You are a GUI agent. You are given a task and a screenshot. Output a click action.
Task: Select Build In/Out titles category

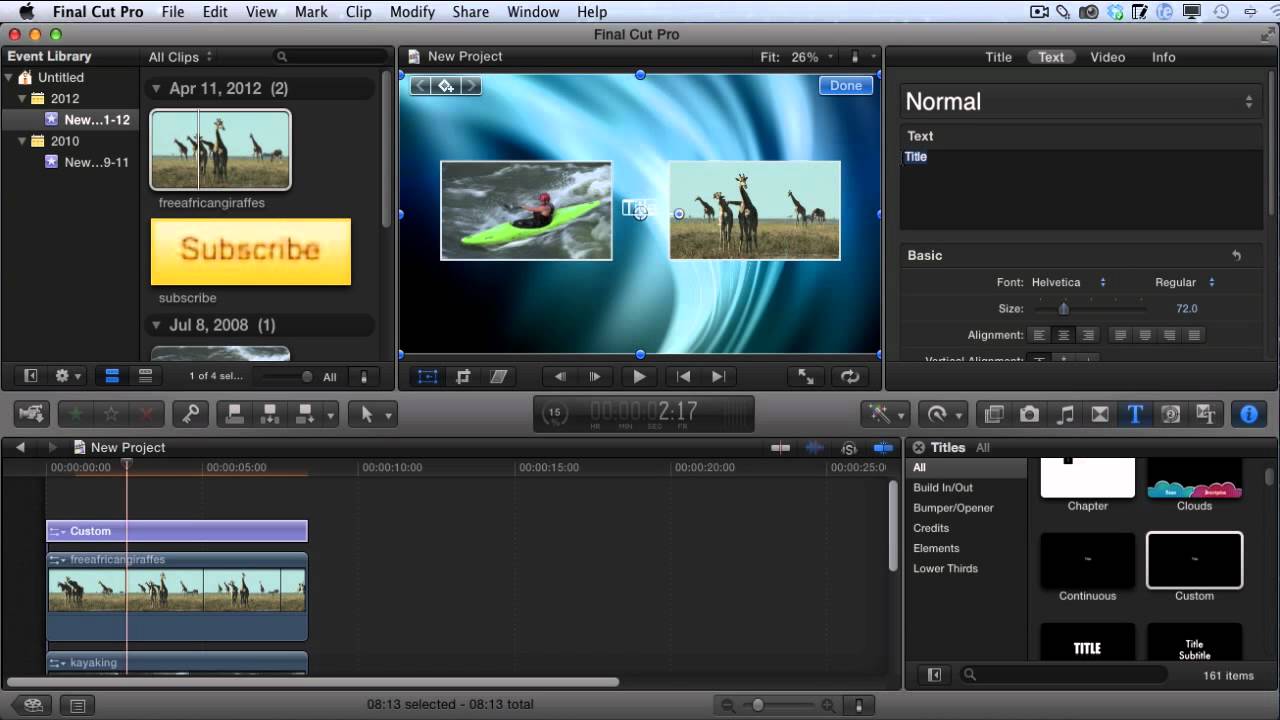(943, 488)
